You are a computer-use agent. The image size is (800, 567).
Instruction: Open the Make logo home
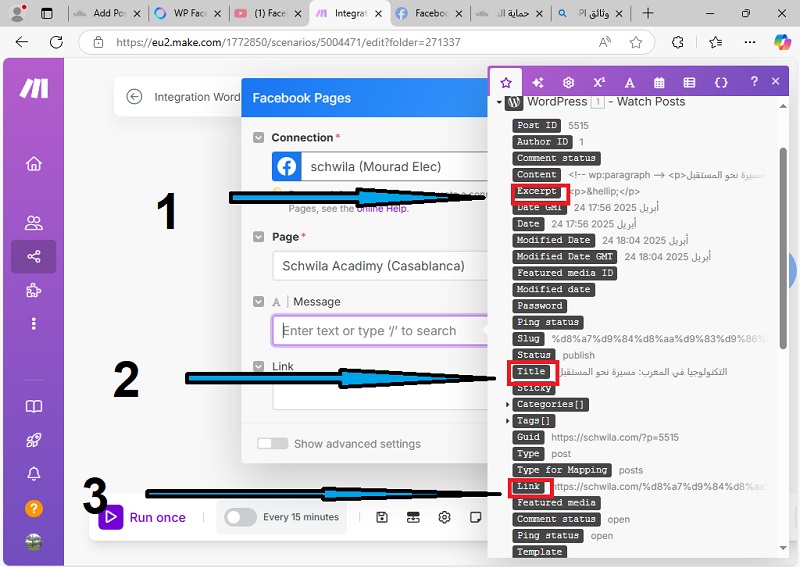pos(34,88)
